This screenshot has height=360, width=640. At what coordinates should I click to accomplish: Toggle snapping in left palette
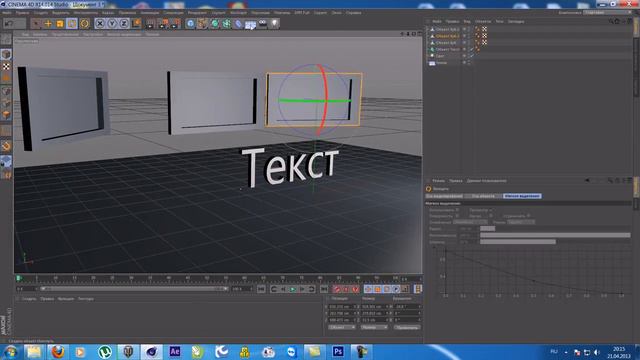[x=6, y=146]
